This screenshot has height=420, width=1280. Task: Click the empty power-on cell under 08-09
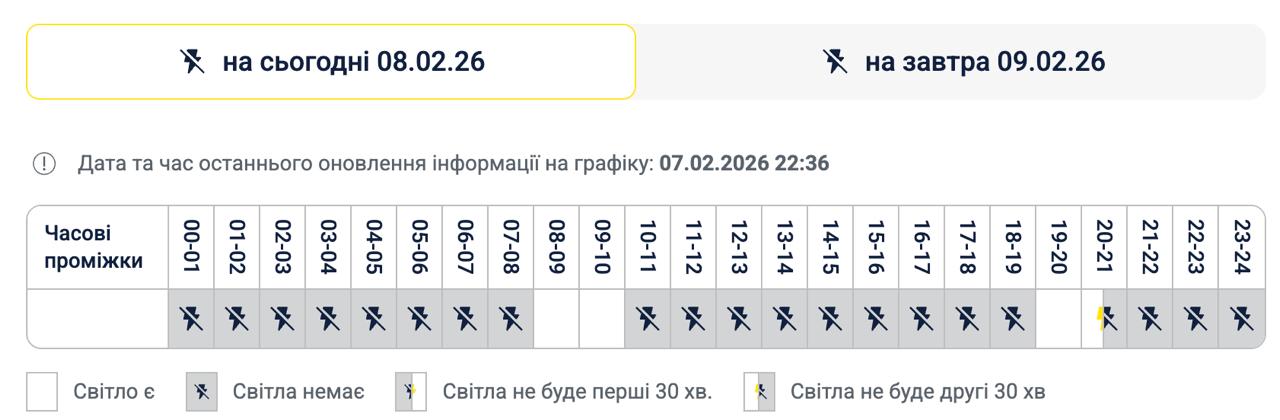point(556,319)
